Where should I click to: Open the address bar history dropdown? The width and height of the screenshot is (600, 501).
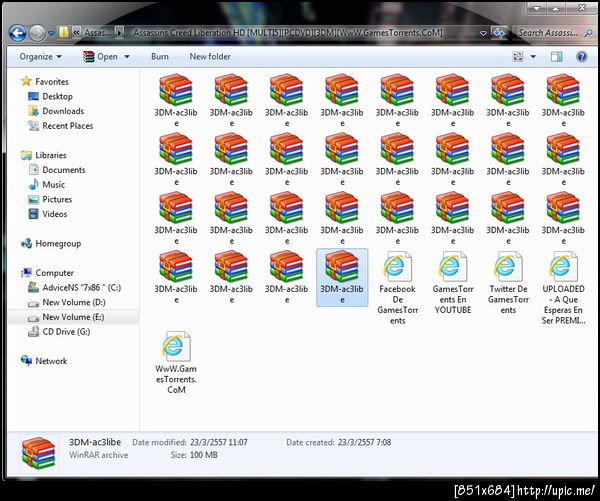tap(483, 33)
